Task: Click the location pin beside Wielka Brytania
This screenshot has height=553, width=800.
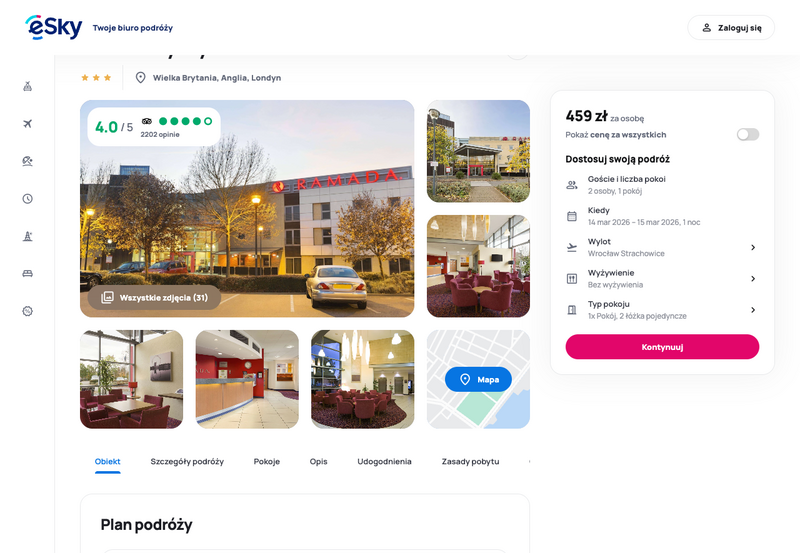Action: (x=140, y=78)
